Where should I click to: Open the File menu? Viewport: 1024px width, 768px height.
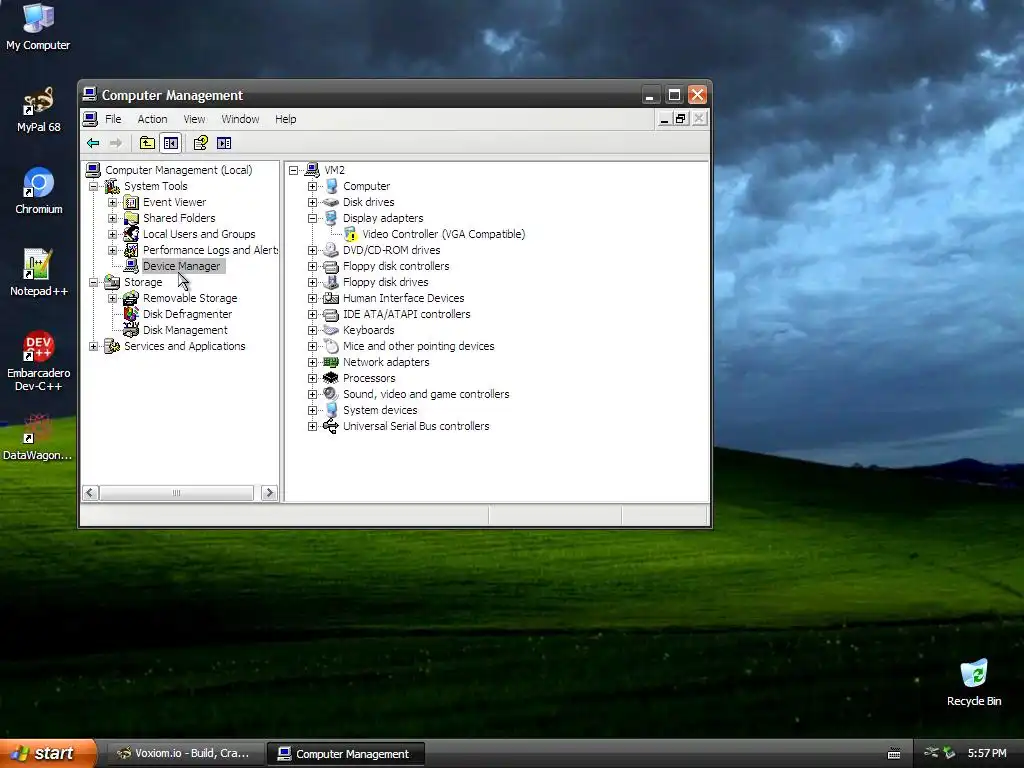click(113, 119)
